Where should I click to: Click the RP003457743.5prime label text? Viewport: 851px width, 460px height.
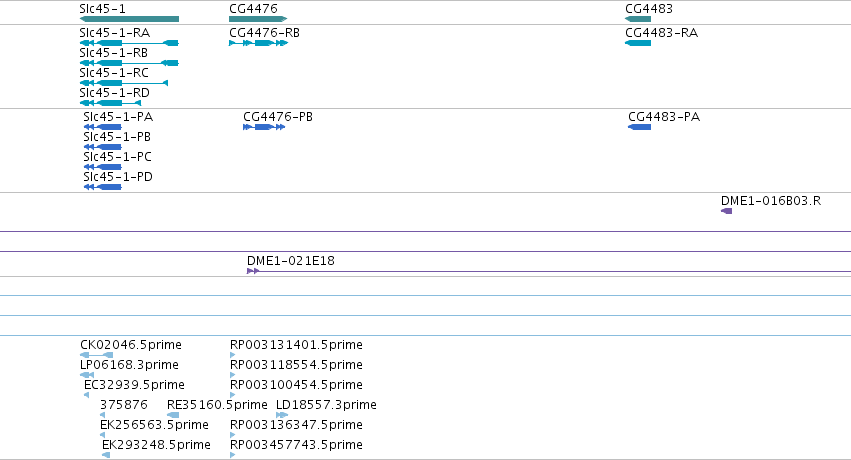coord(296,445)
